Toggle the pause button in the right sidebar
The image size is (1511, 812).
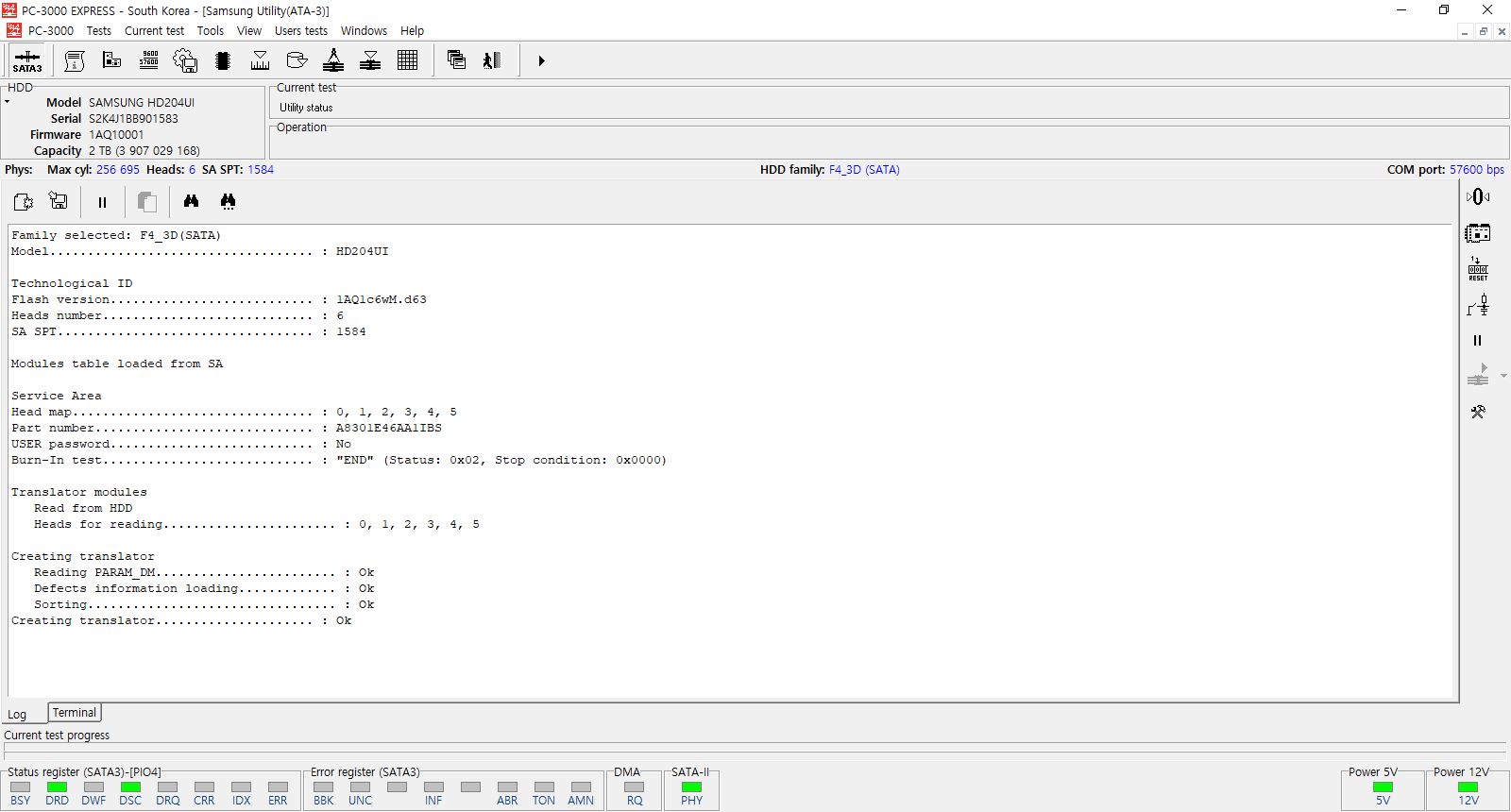(1477, 341)
